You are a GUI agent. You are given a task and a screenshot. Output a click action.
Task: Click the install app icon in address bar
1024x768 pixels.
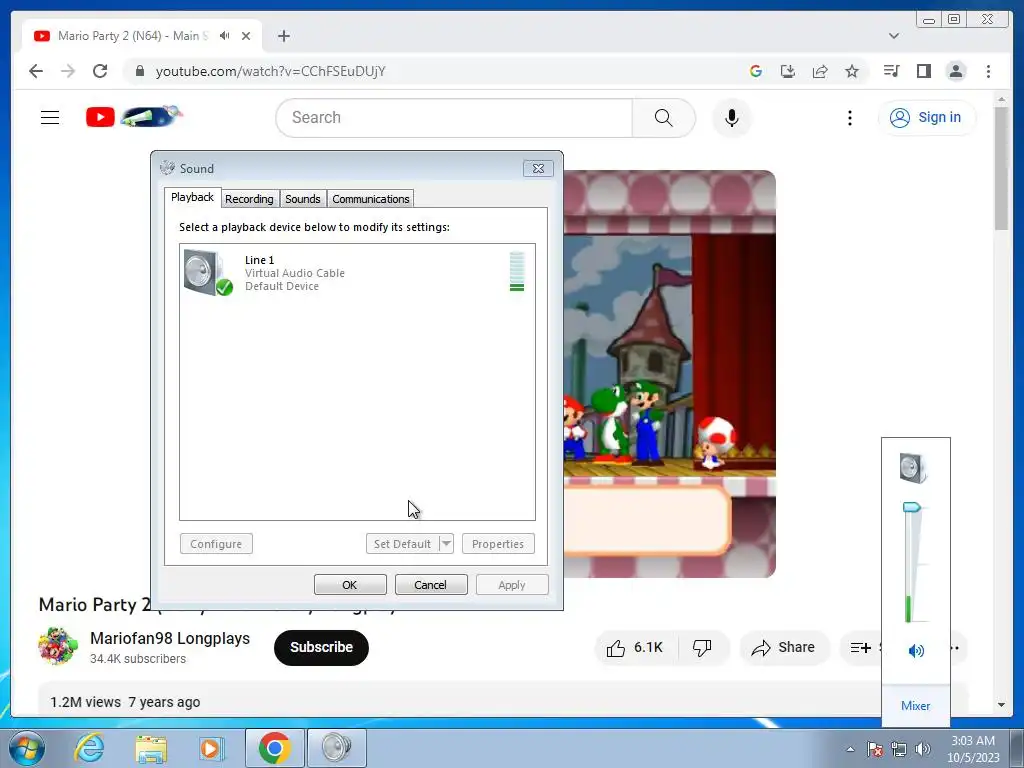tap(788, 71)
